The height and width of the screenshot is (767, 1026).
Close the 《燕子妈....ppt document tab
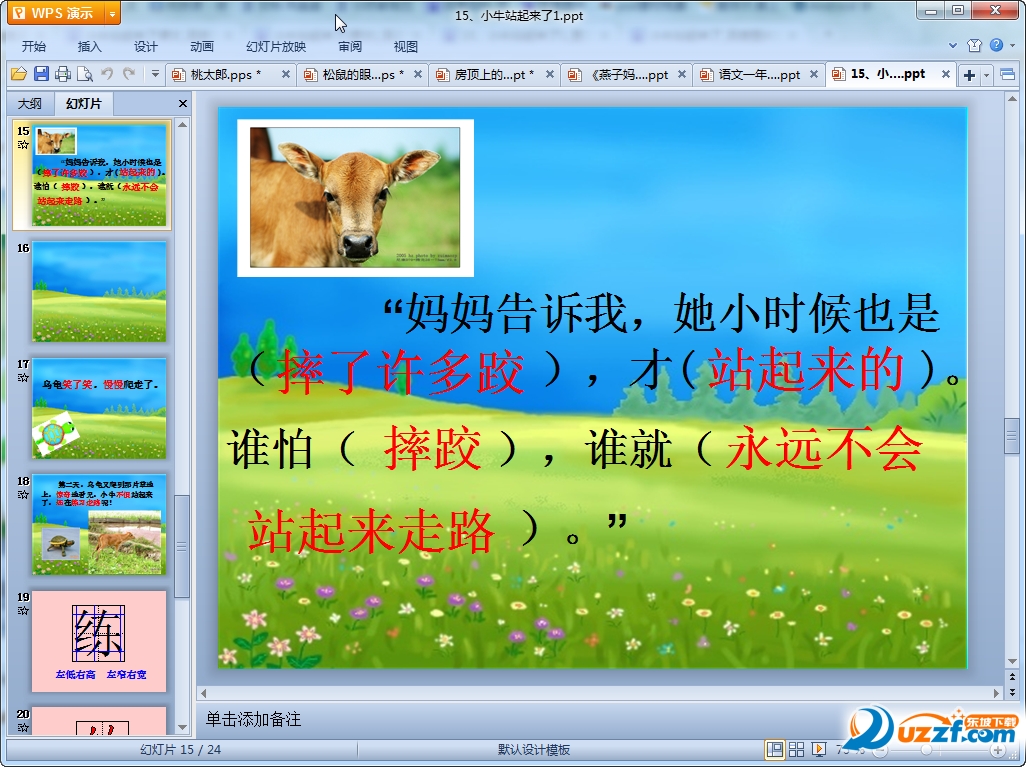point(682,75)
